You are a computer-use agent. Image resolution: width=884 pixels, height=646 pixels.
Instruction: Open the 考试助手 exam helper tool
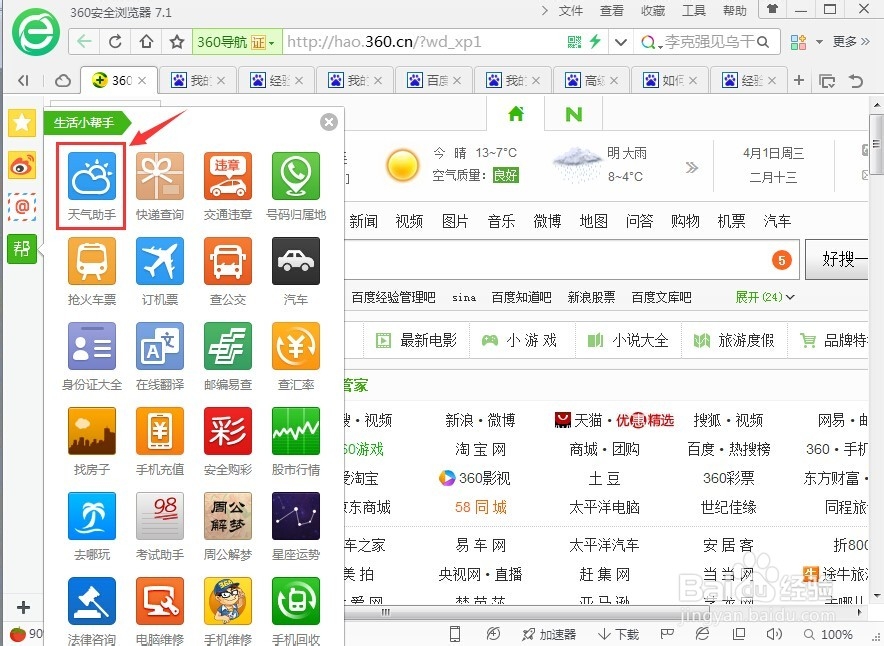click(x=160, y=526)
